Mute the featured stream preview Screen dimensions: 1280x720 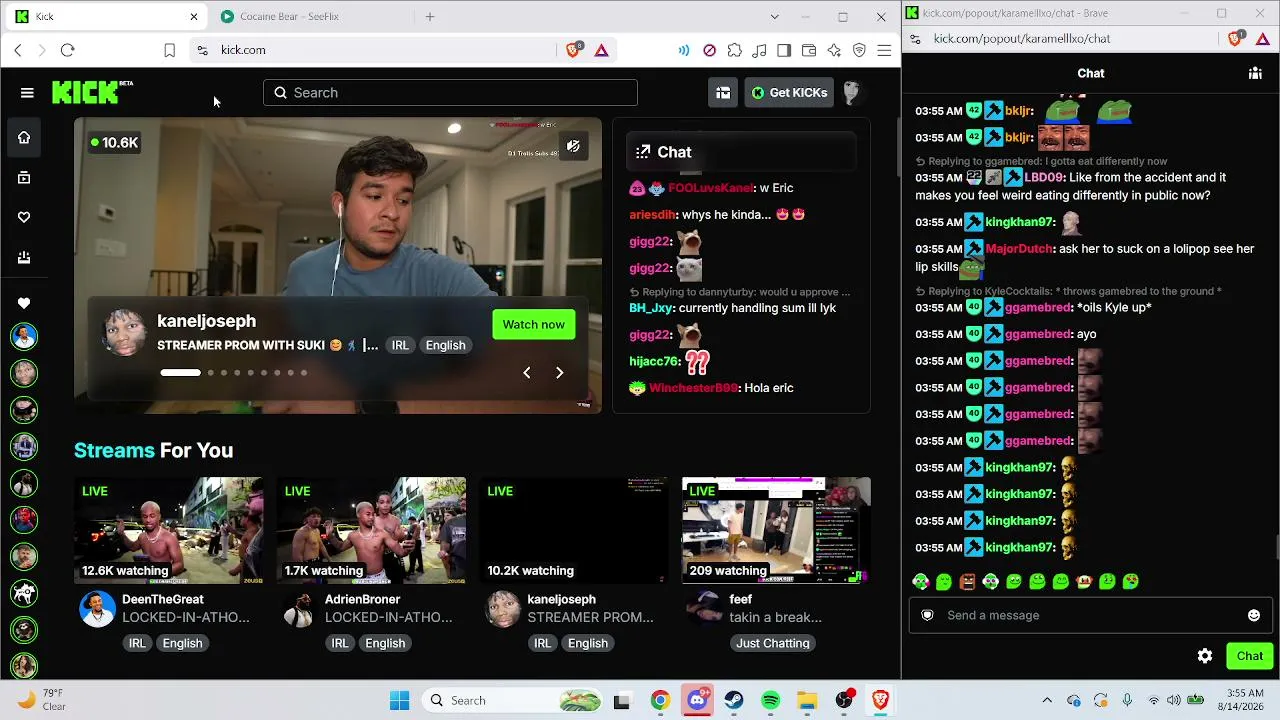tap(573, 147)
